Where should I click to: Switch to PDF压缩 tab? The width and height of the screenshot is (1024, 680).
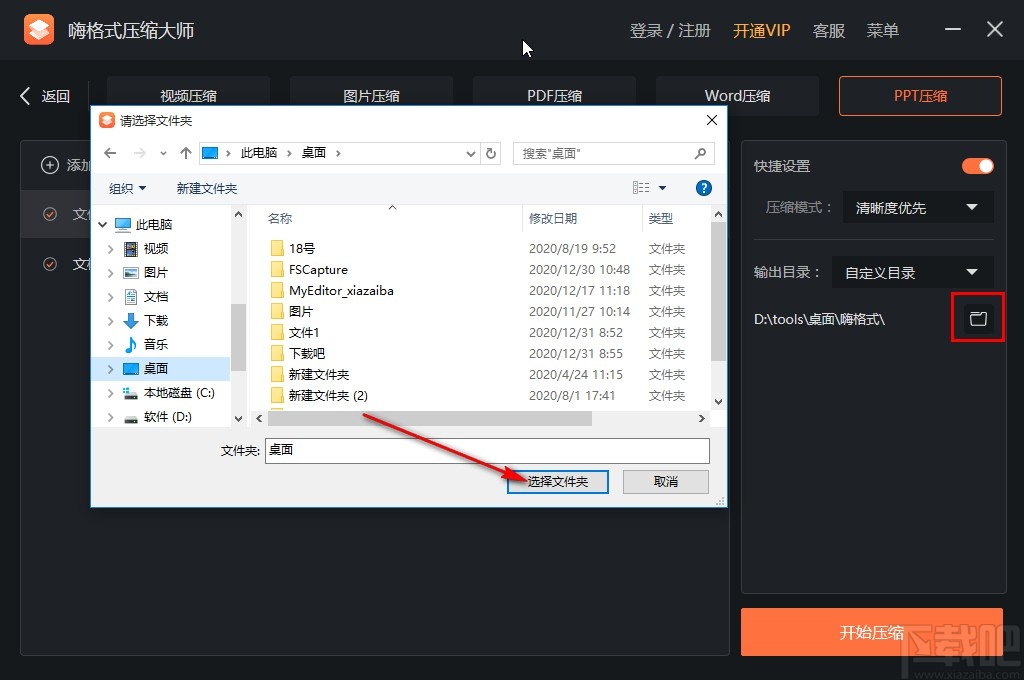(x=554, y=95)
